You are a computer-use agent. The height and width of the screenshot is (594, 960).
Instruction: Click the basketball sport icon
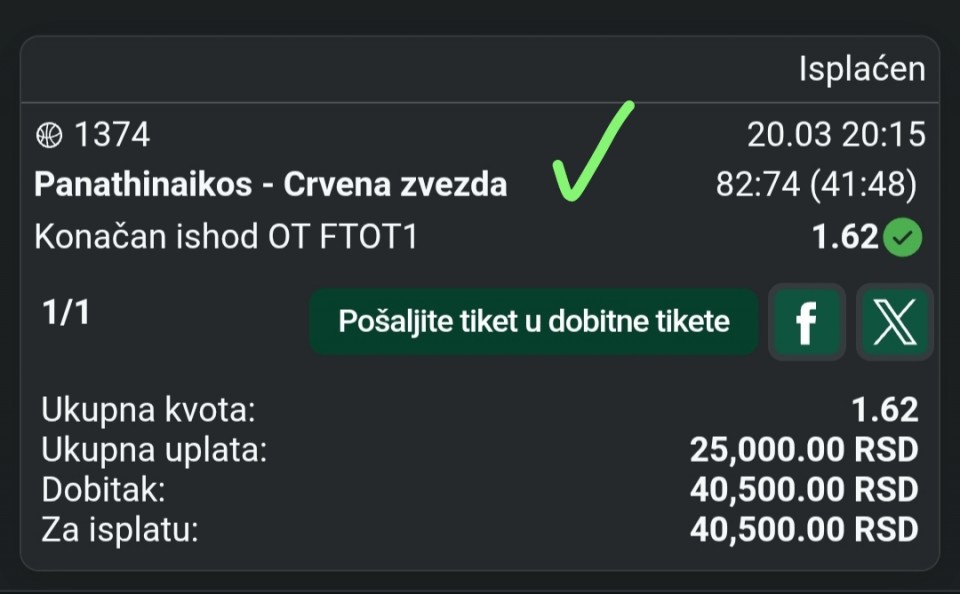point(49,134)
